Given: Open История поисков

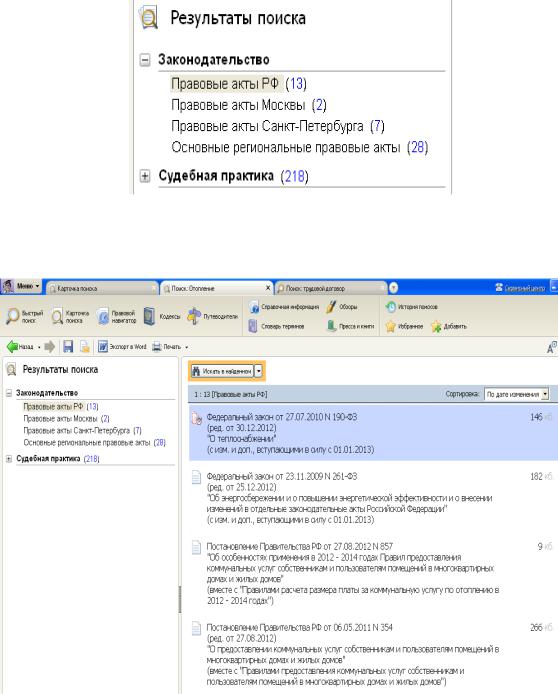Looking at the screenshot, I should (412, 307).
